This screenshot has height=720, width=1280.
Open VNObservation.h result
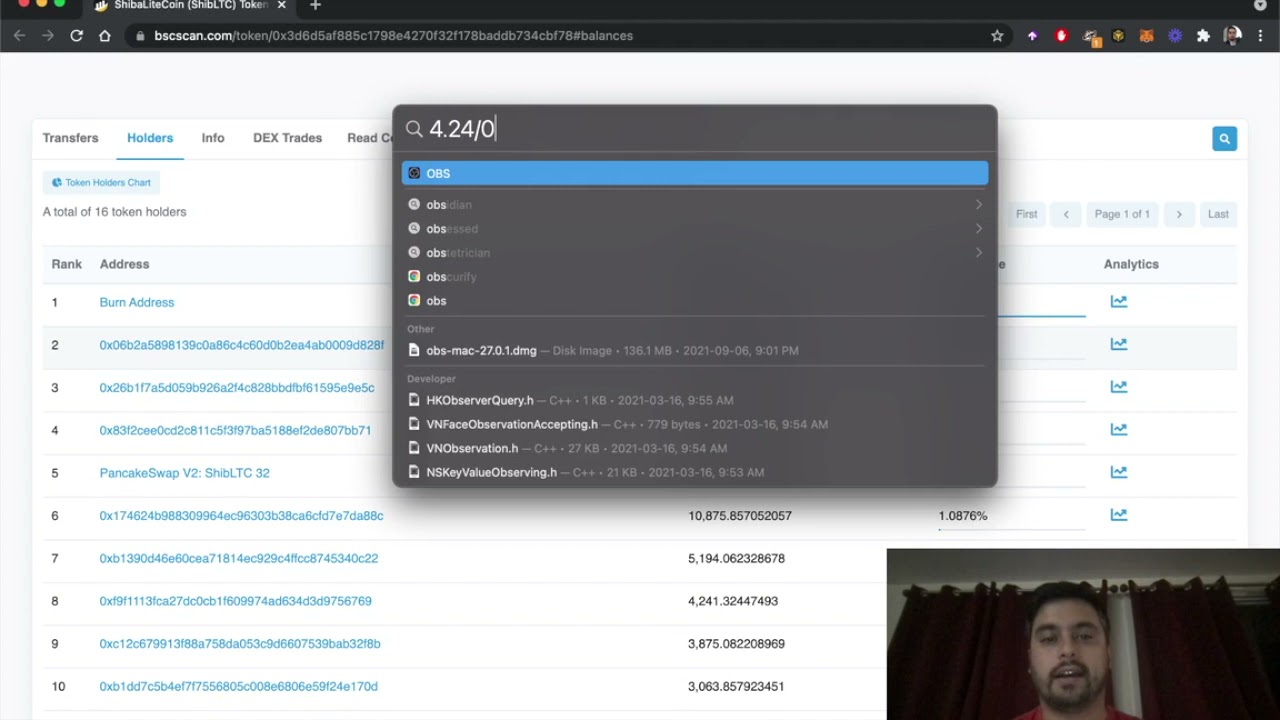click(695, 448)
